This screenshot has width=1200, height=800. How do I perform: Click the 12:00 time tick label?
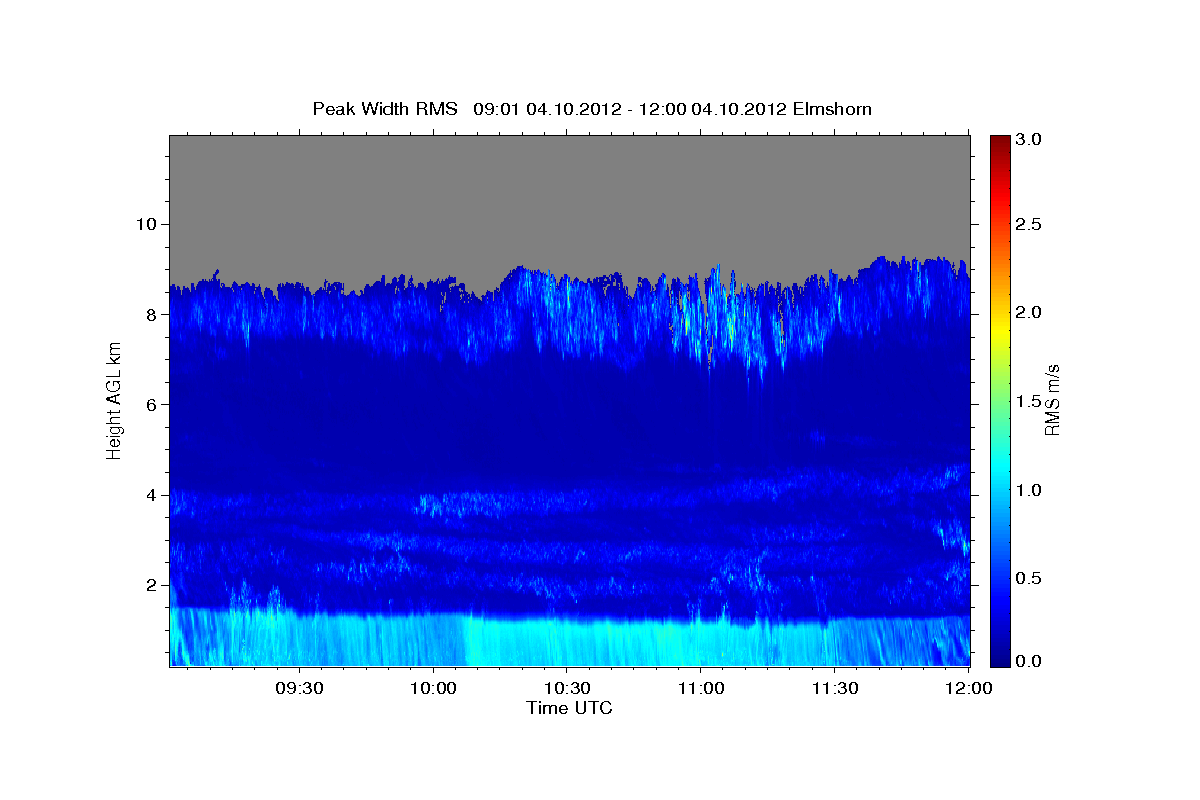pos(968,689)
